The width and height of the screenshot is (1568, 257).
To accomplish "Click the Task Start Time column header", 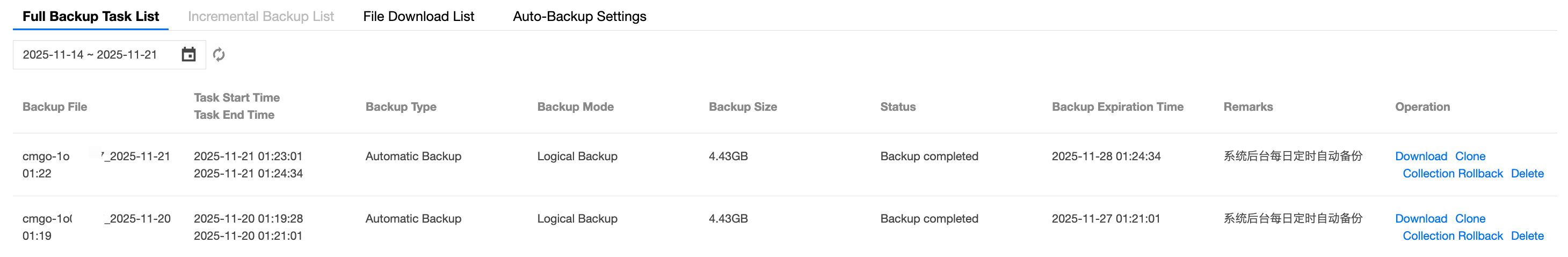I will 237,97.
